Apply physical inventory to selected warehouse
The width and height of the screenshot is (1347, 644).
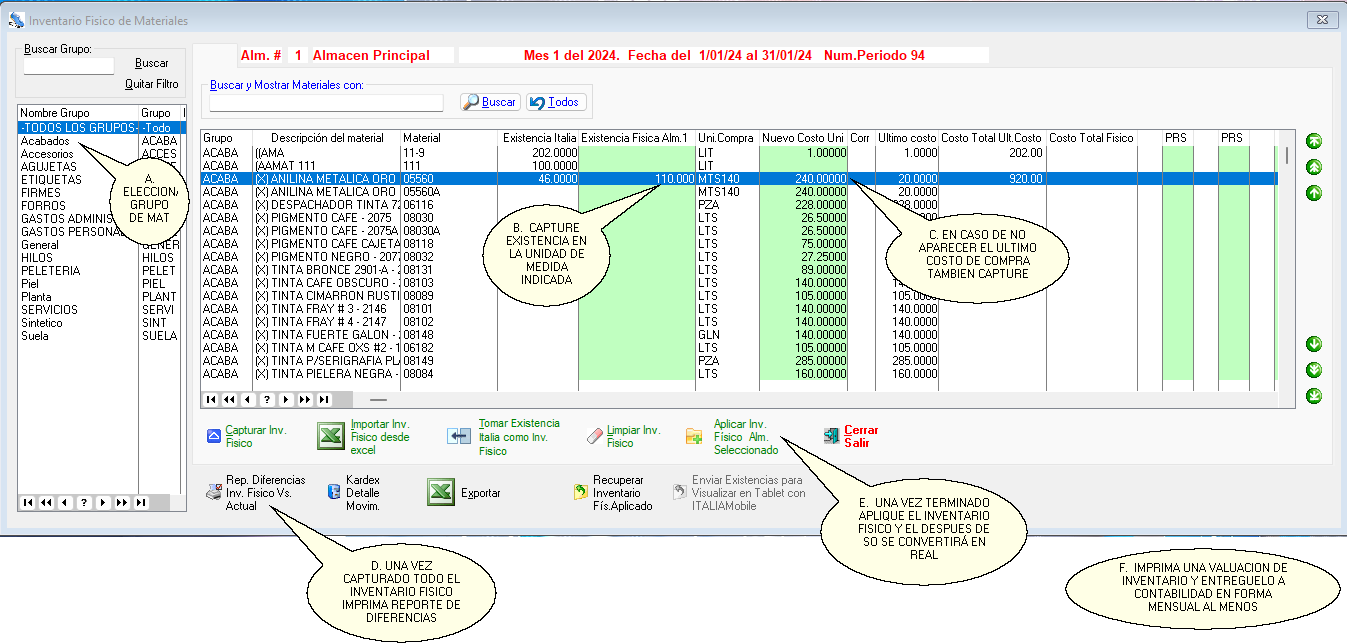[694, 436]
